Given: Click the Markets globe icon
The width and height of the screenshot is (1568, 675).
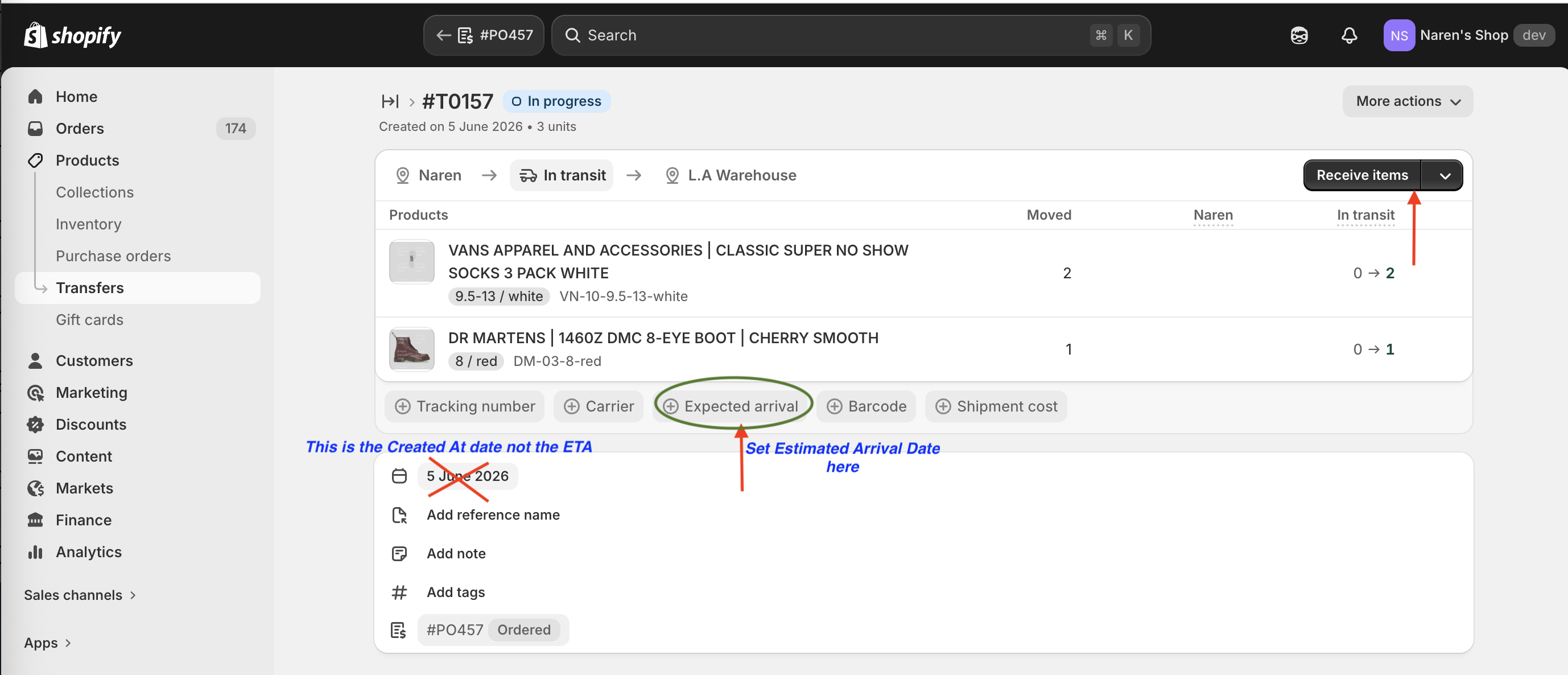Looking at the screenshot, I should 35,488.
